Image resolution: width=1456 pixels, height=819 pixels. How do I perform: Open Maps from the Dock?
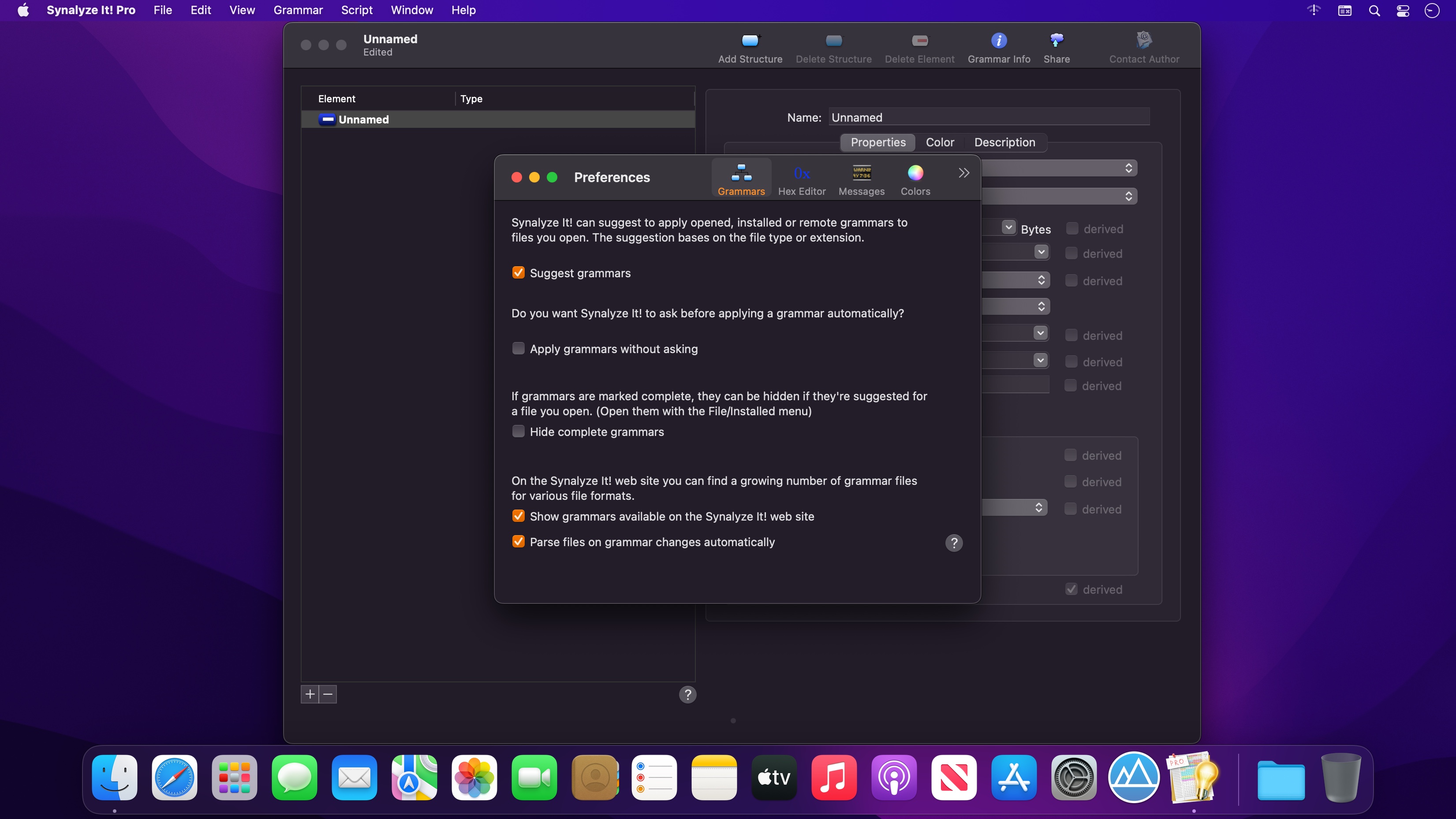414,778
